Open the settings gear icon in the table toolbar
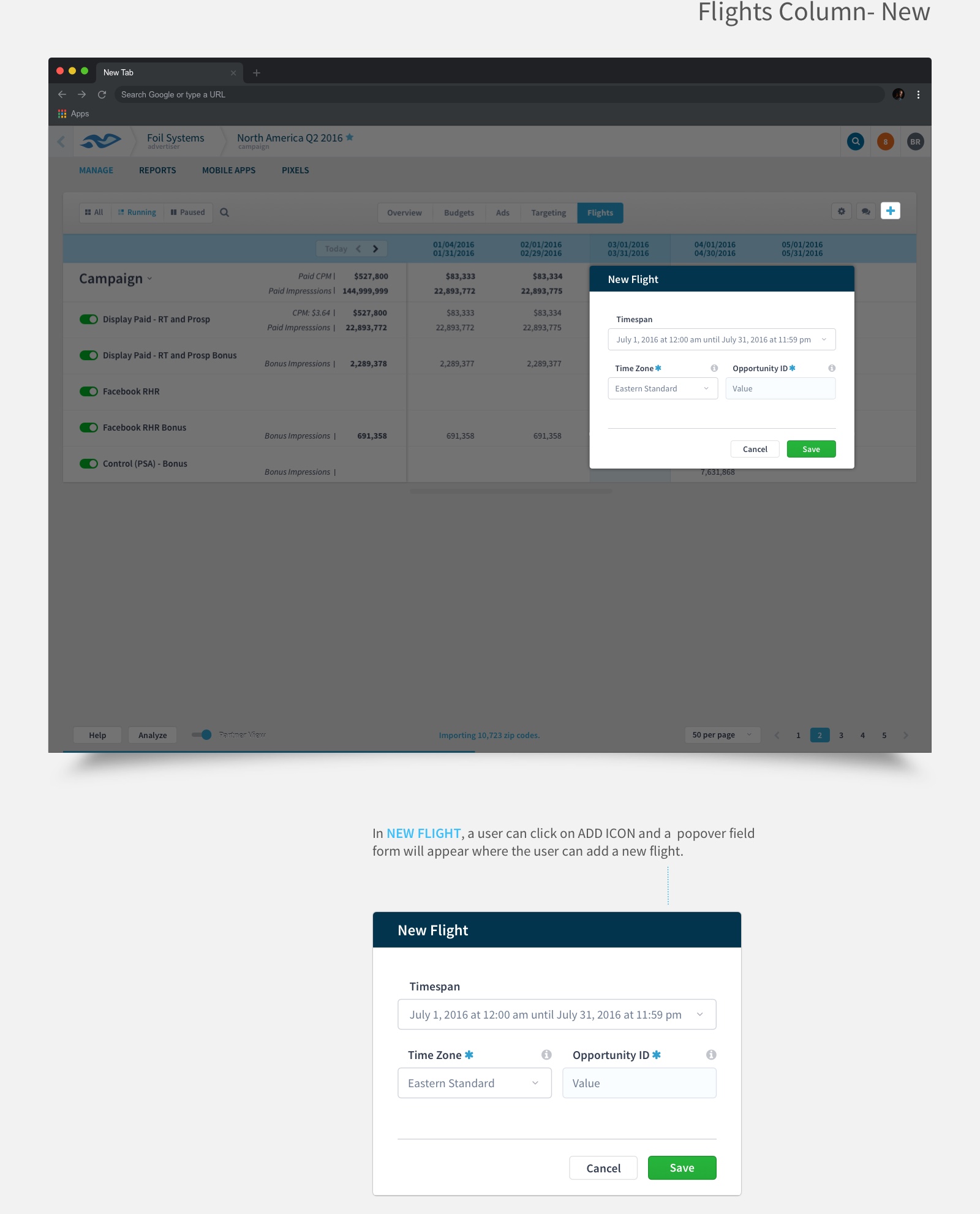Screen dimensions: 980x1214 point(841,211)
